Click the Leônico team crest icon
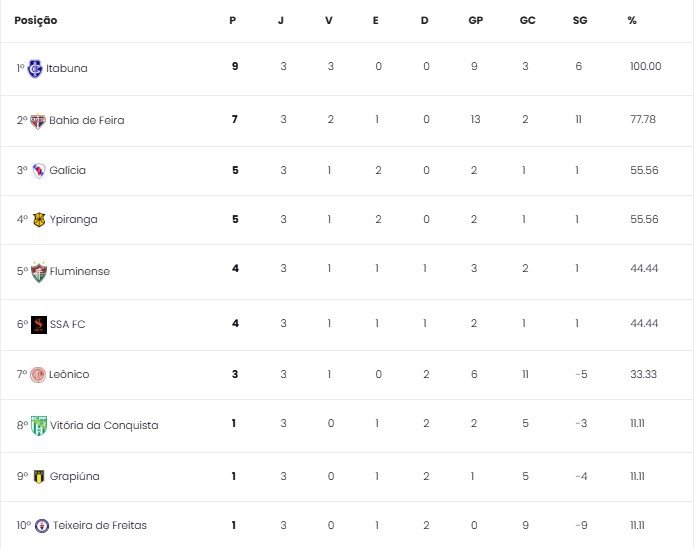 tap(39, 374)
